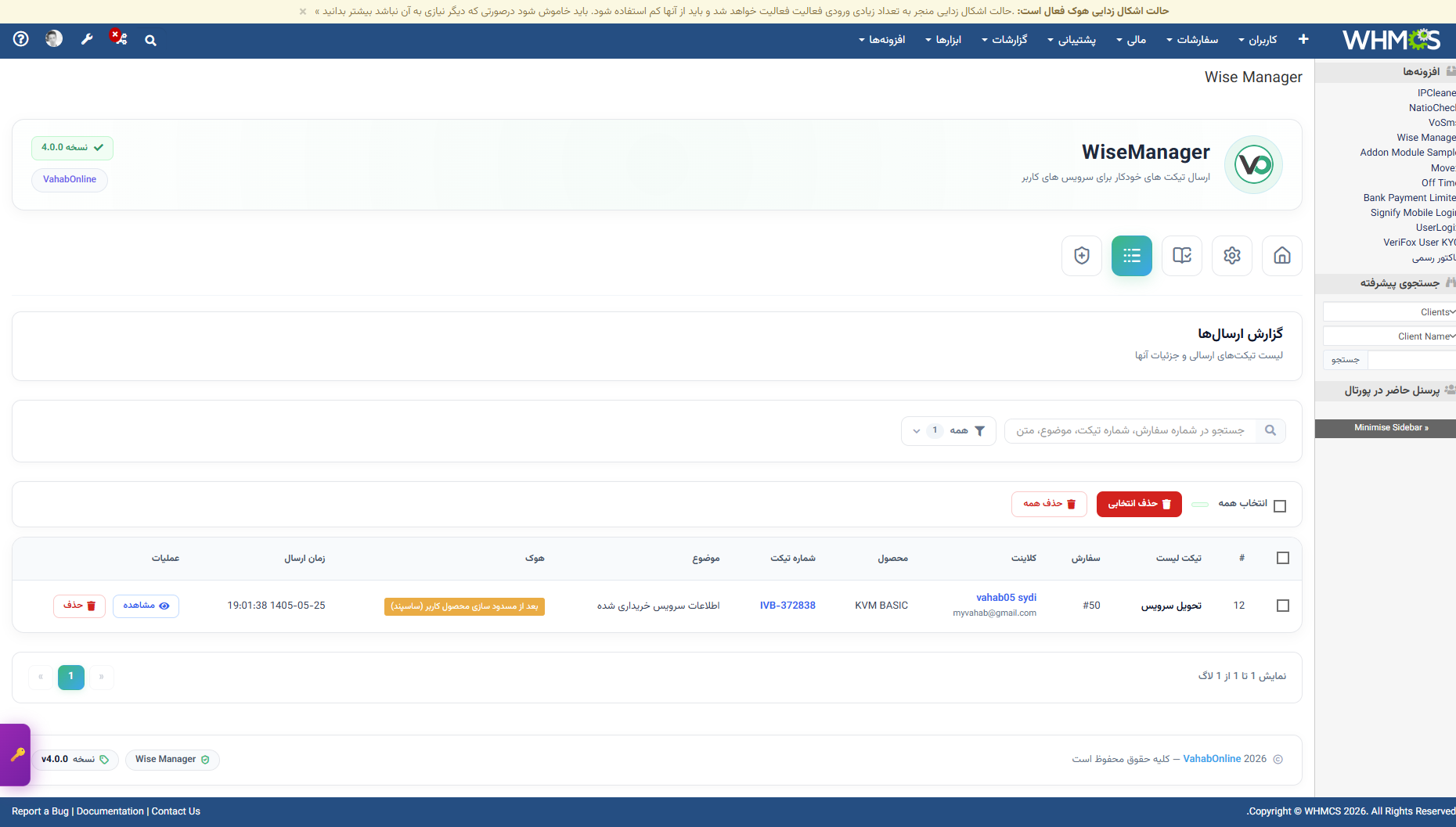Click the « previous page arrow
The image size is (1456, 827).
click(41, 677)
